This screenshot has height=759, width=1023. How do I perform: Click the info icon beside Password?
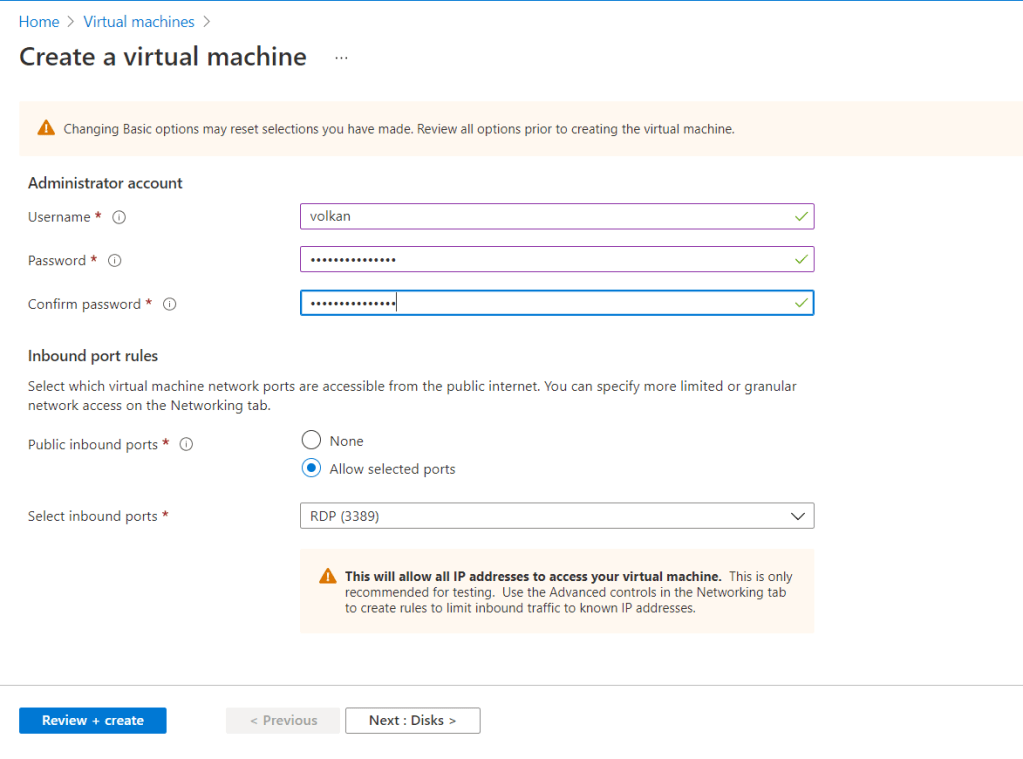click(114, 261)
